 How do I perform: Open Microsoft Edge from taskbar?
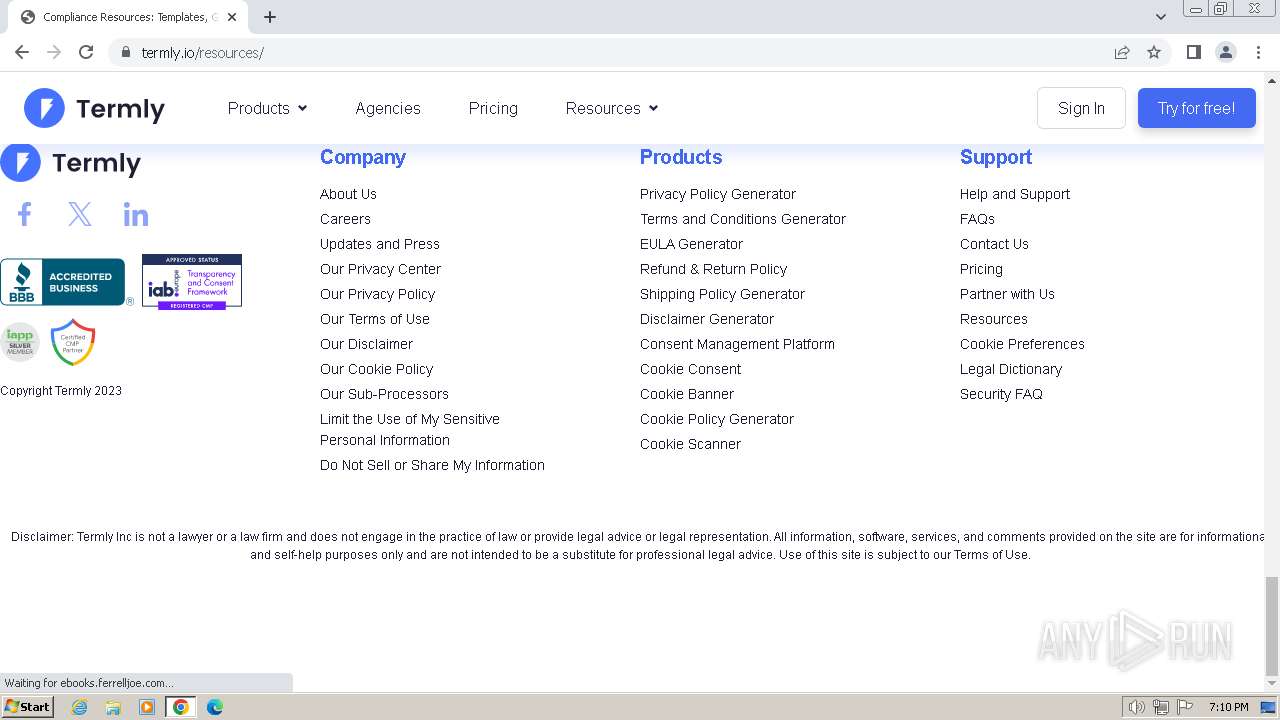coord(215,707)
